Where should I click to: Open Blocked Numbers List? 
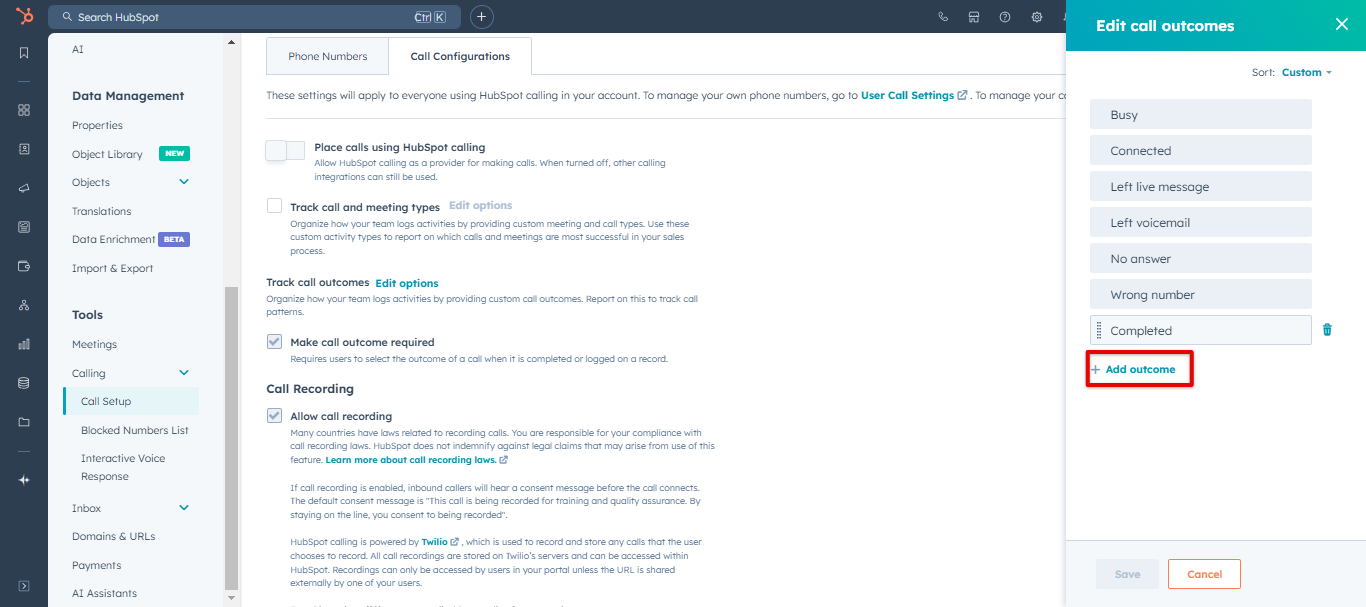pyautogui.click(x=135, y=430)
